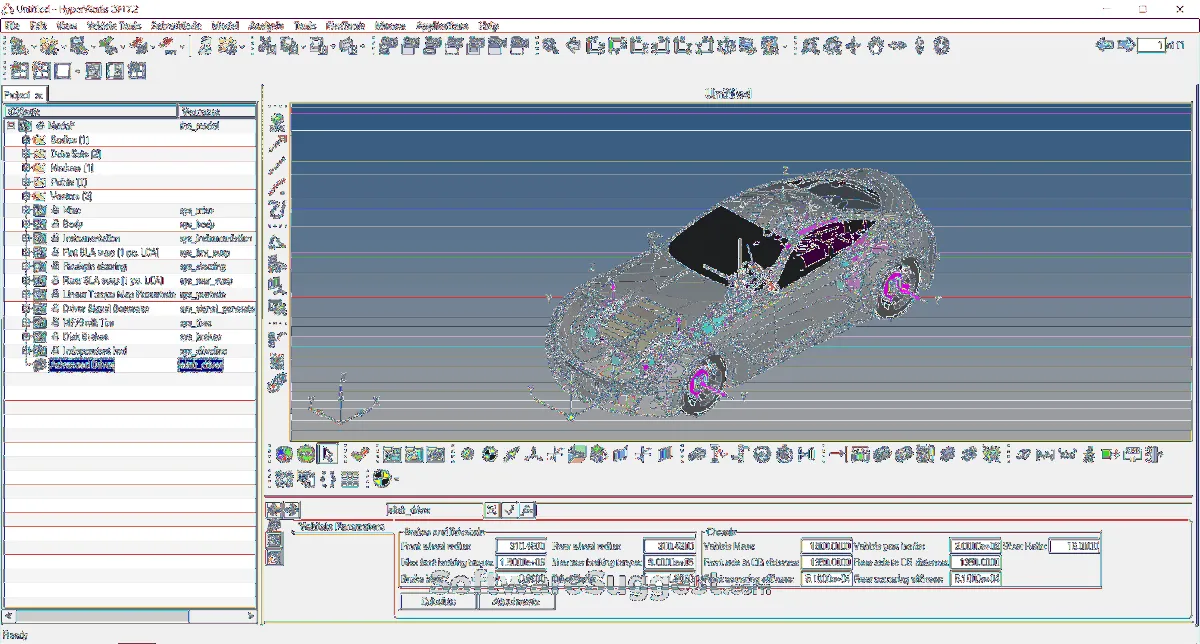The width and height of the screenshot is (1200, 644).
Task: Open the Vehicle Tools menu
Action: click(112, 24)
